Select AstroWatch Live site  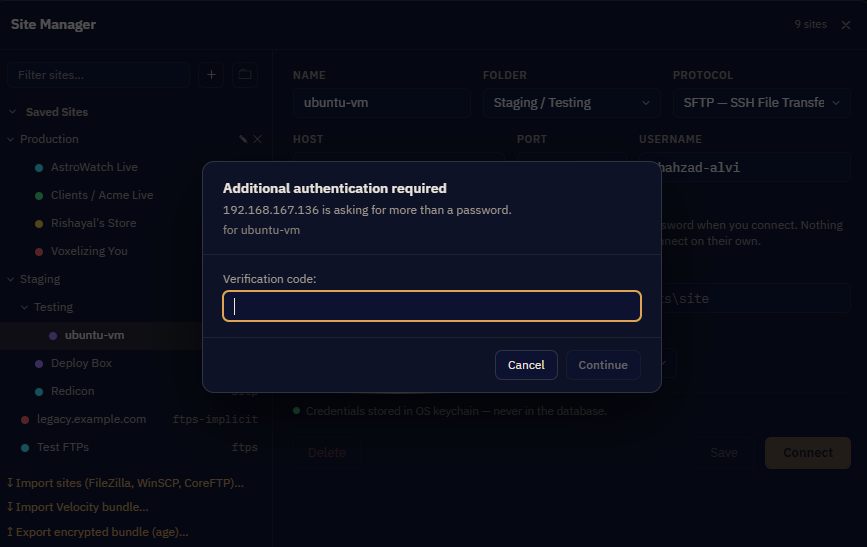pos(94,167)
